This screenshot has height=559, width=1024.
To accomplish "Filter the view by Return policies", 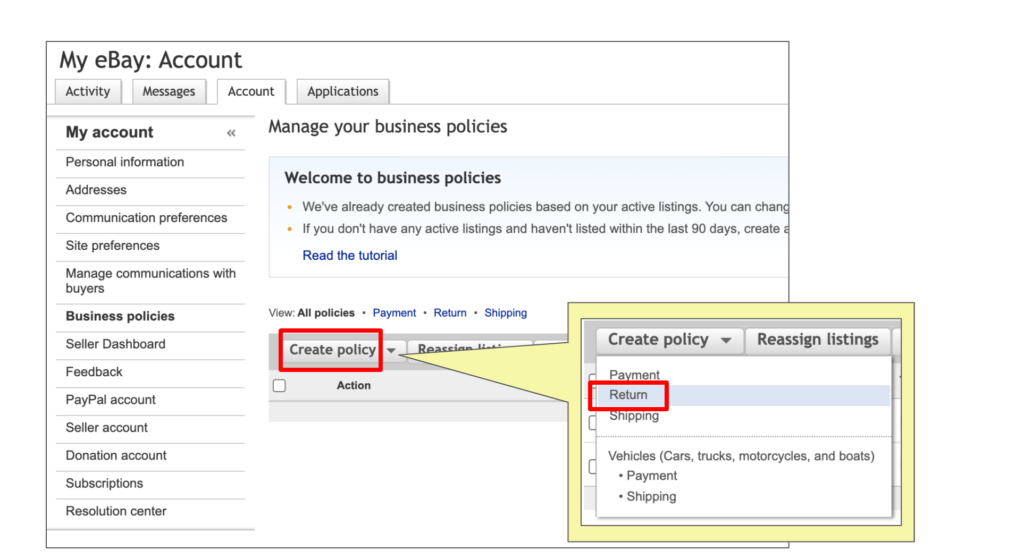I will click(x=450, y=313).
